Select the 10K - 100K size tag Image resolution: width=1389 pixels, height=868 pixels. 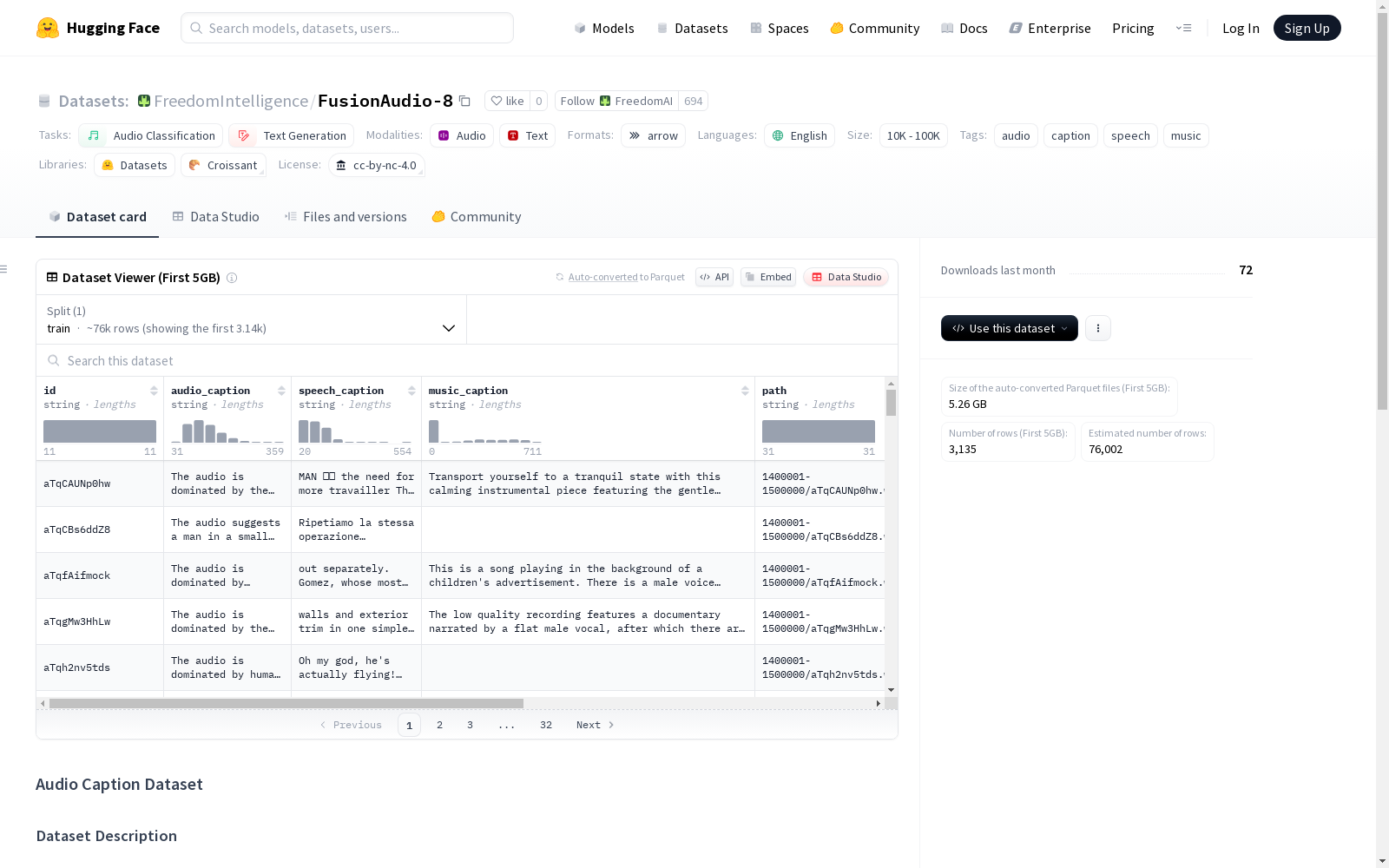[x=913, y=135]
